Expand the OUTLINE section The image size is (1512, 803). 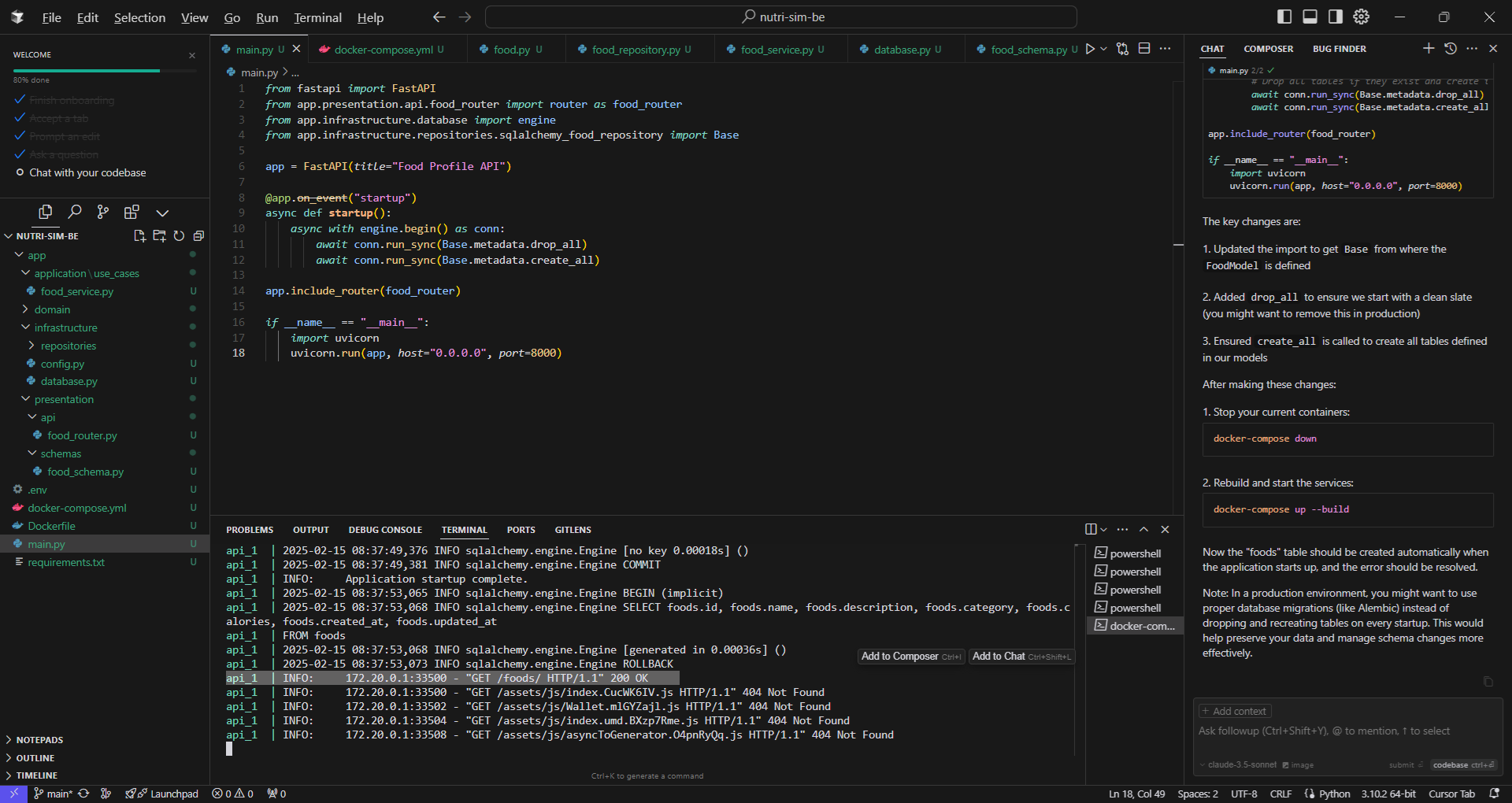click(x=35, y=758)
